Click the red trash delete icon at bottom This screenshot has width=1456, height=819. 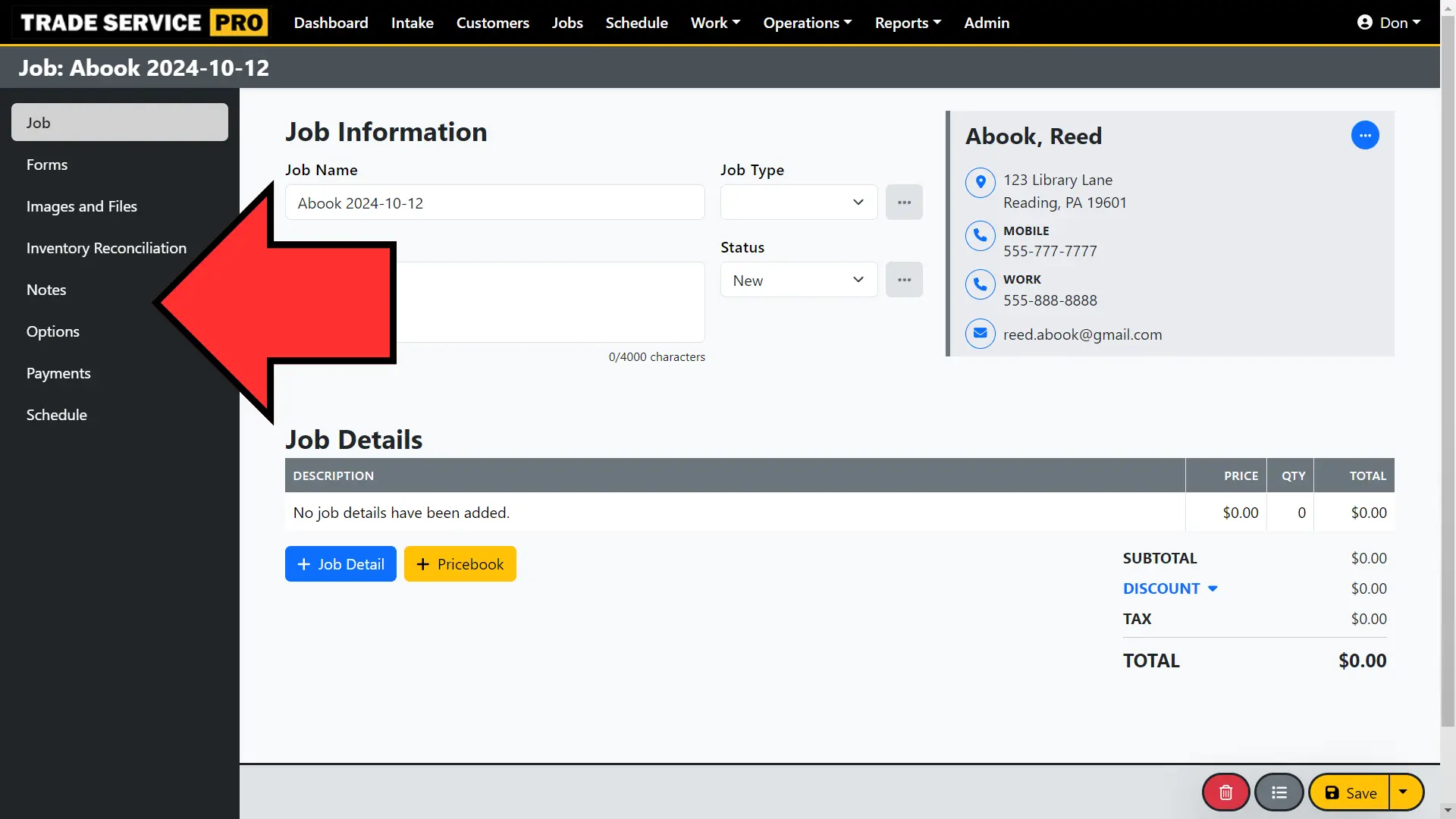click(x=1225, y=792)
